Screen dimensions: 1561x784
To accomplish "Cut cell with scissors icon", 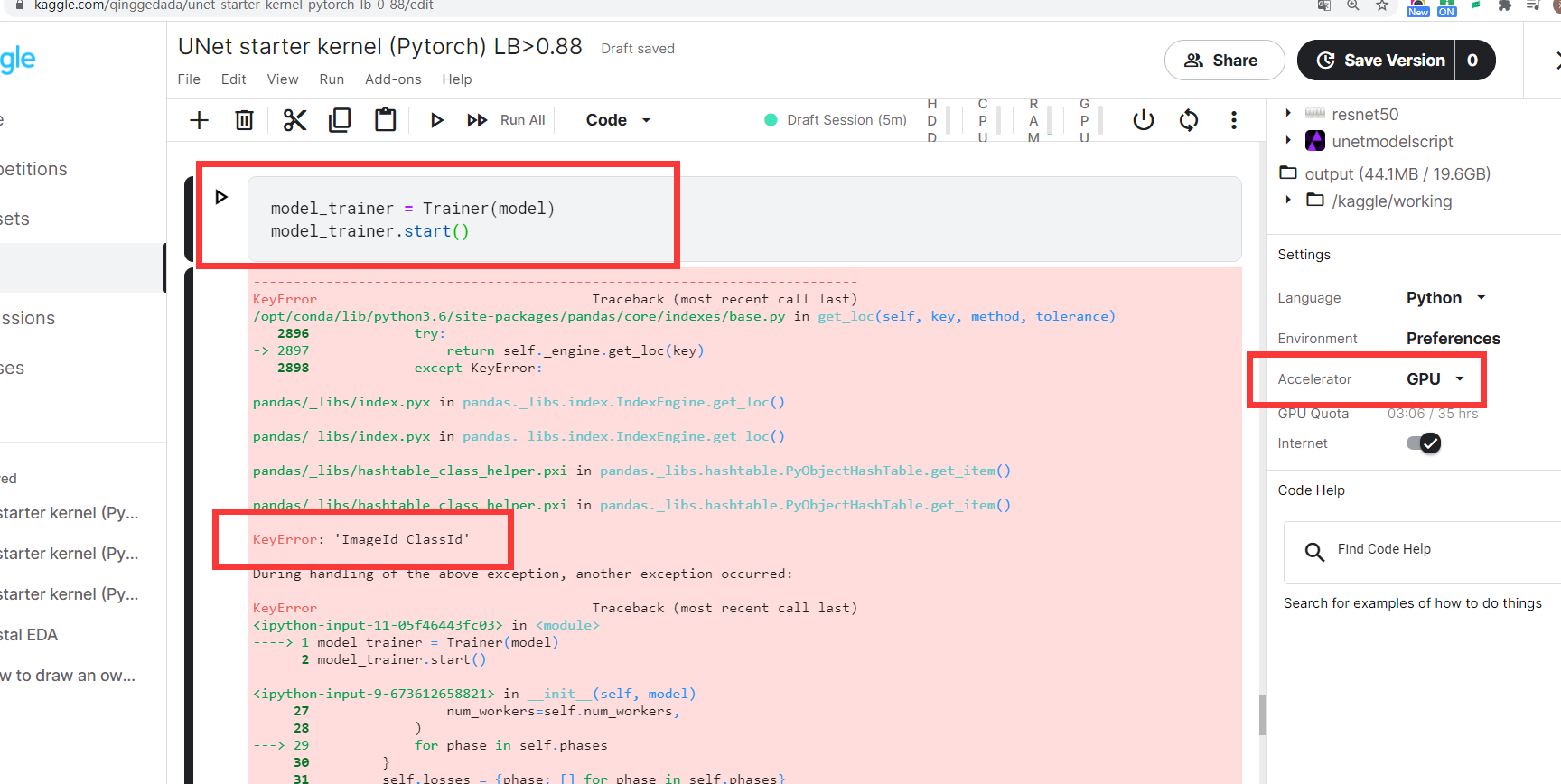I will coord(294,120).
